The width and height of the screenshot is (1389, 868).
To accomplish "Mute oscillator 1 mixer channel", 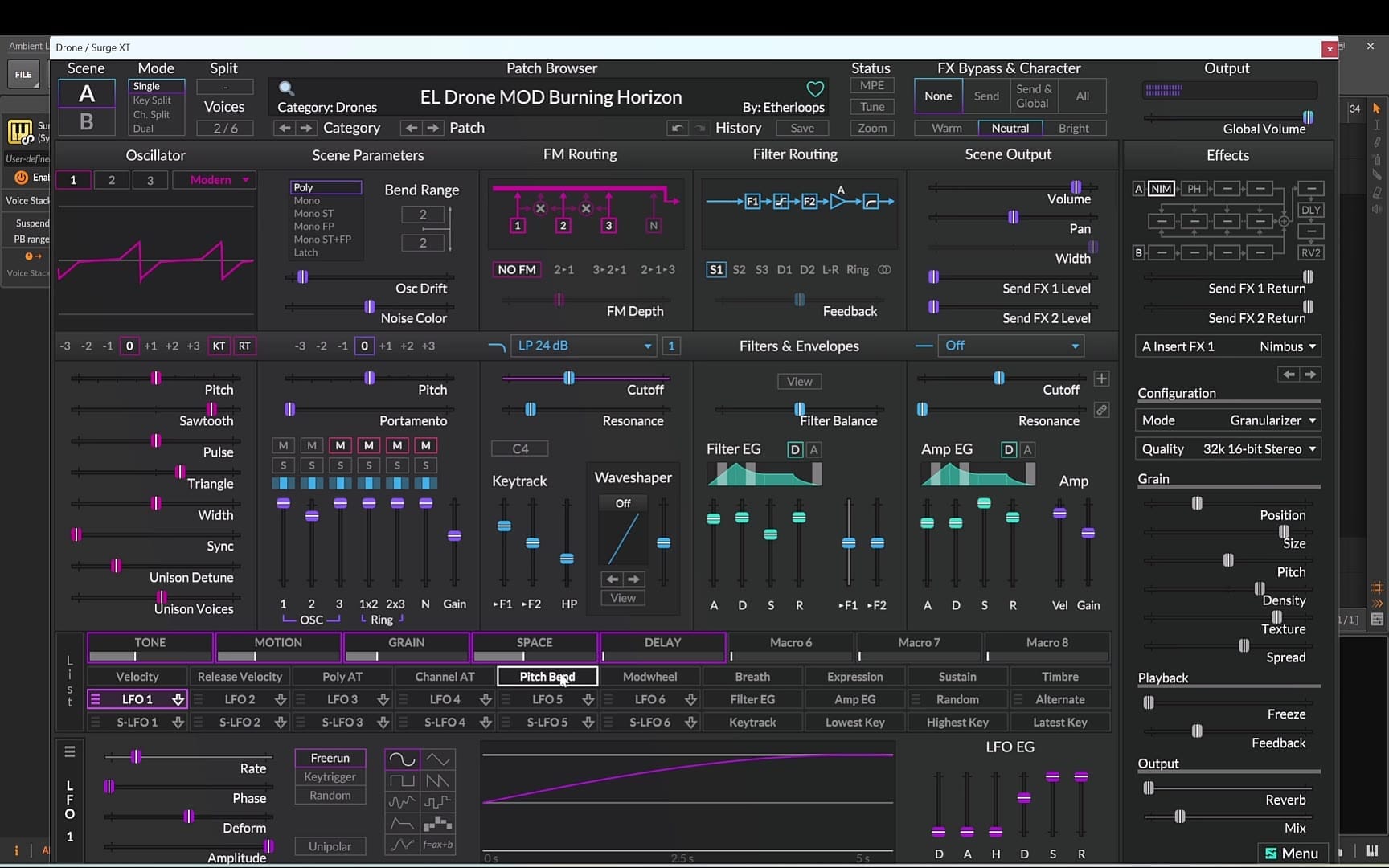I will point(283,445).
